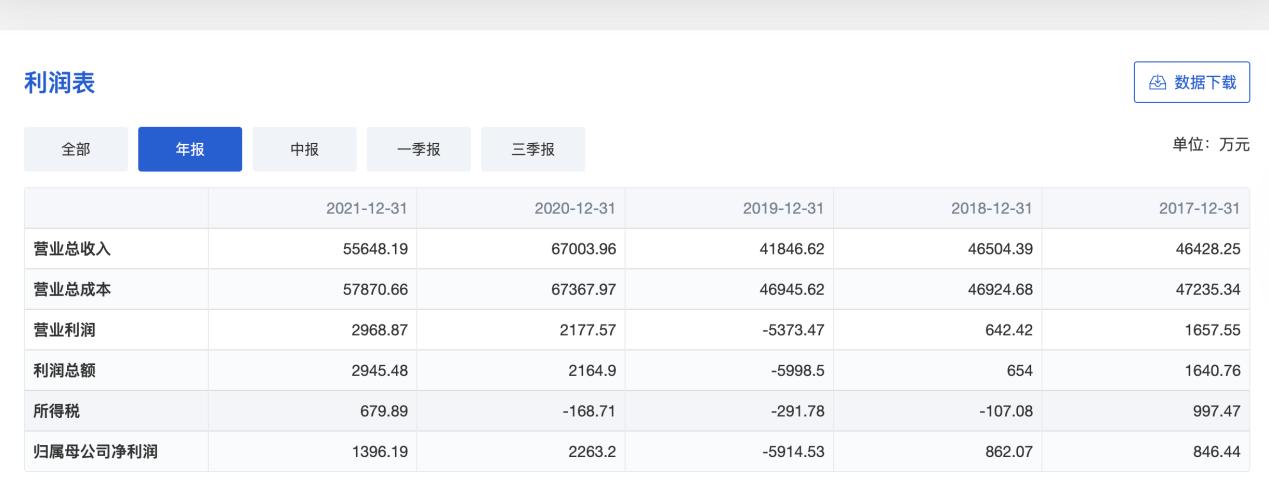Image resolution: width=1269 pixels, height=496 pixels.
Task: Click the value -5914.53
Action: pos(793,452)
